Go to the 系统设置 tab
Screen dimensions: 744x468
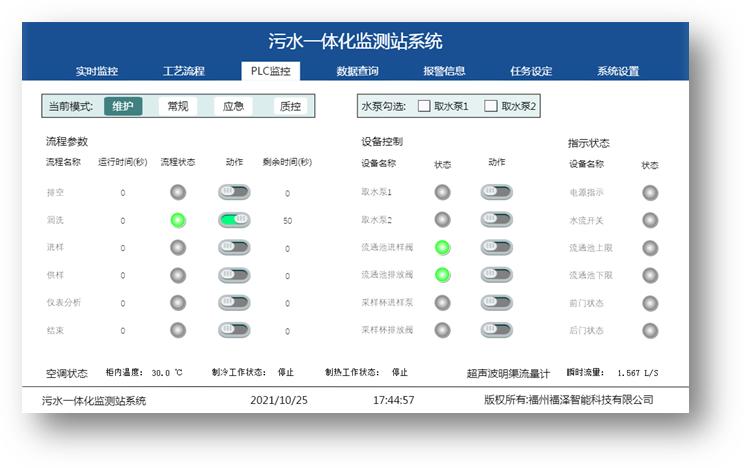click(x=618, y=71)
